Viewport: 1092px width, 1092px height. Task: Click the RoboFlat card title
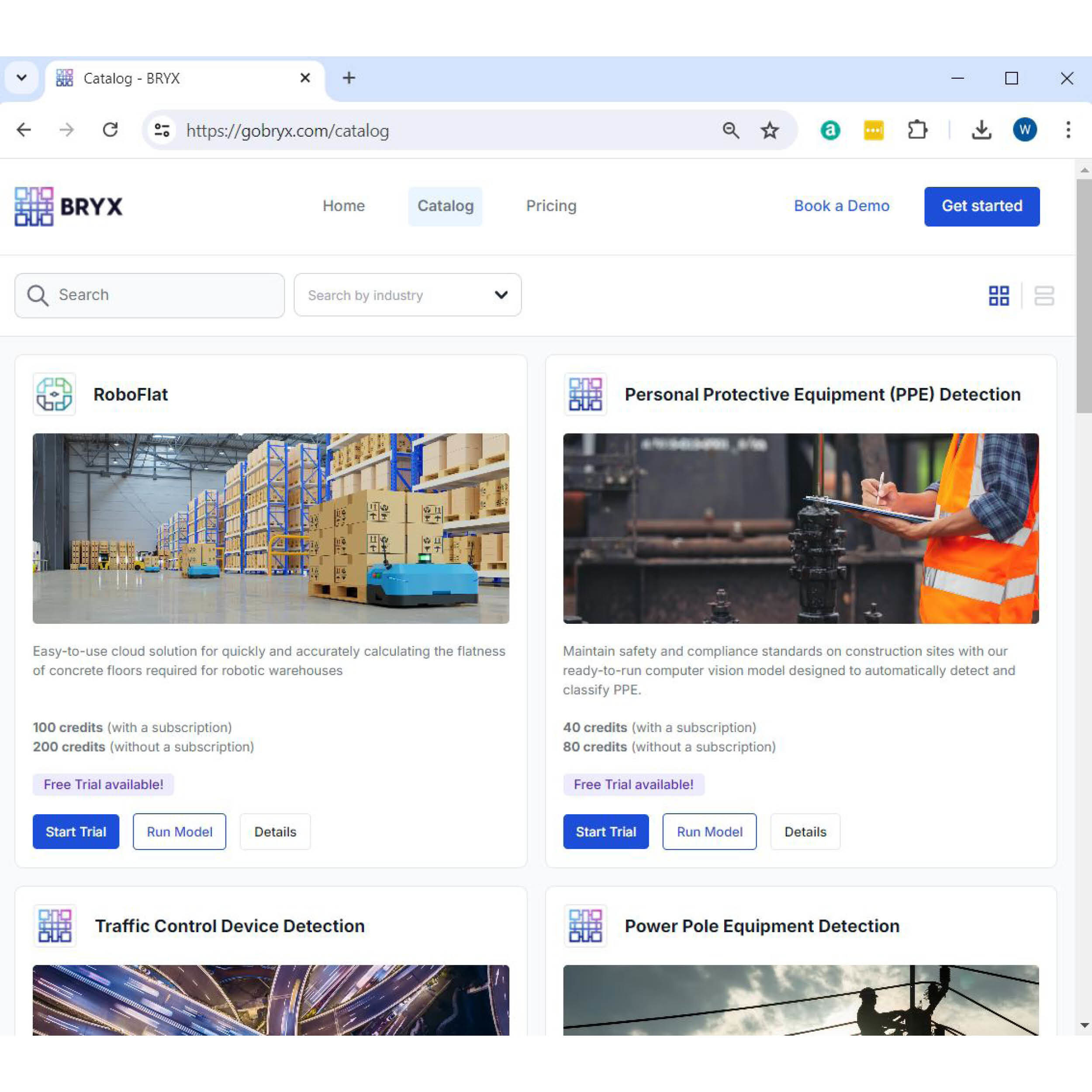click(131, 394)
